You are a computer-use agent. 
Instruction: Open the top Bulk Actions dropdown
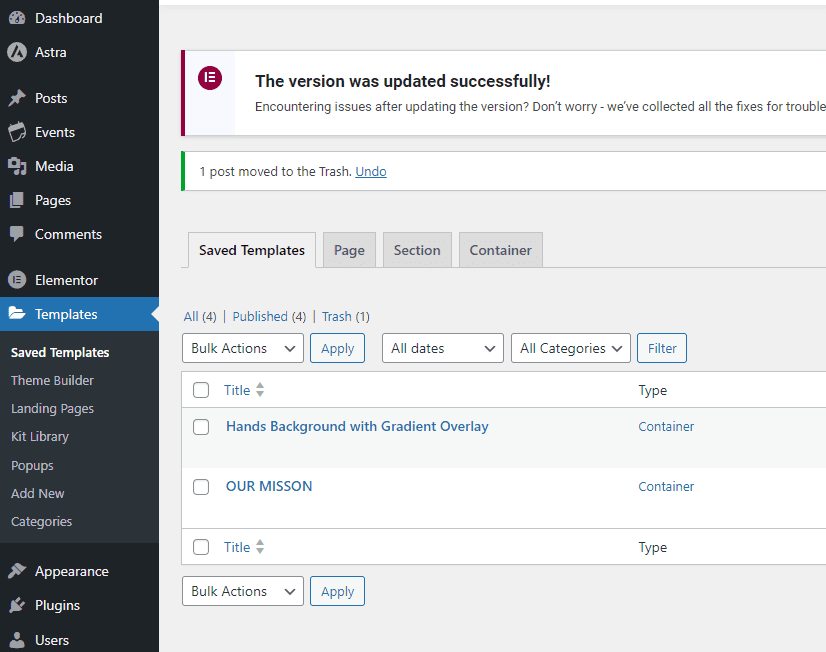(x=243, y=348)
